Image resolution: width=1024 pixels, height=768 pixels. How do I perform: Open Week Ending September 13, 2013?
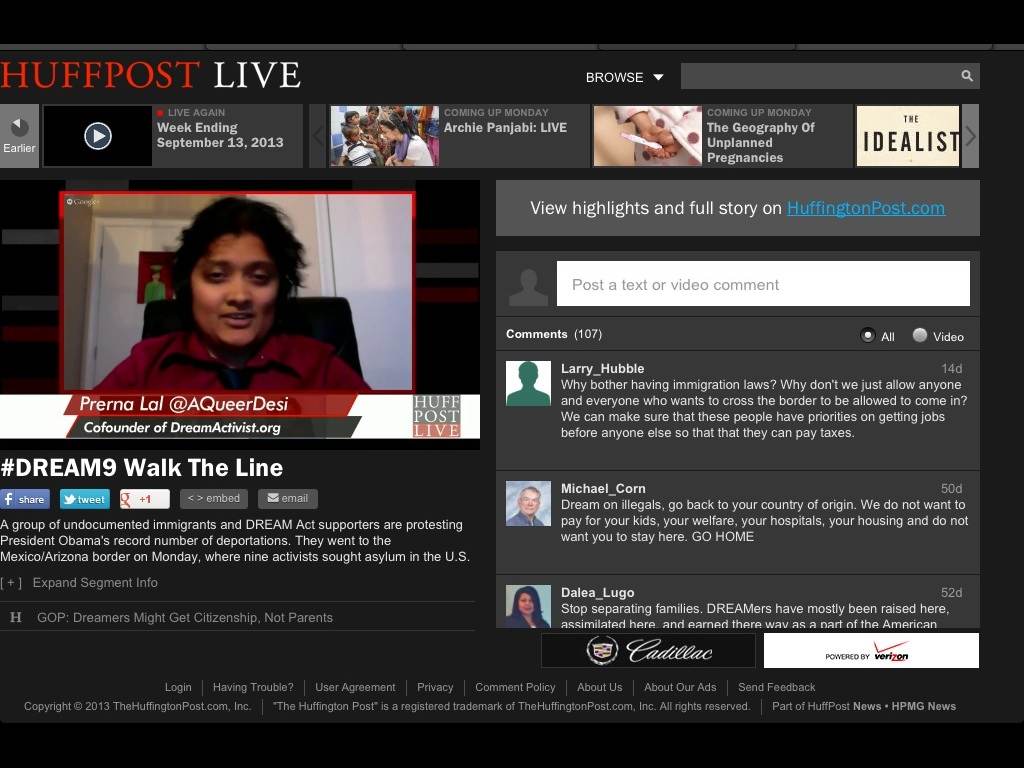click(220, 135)
